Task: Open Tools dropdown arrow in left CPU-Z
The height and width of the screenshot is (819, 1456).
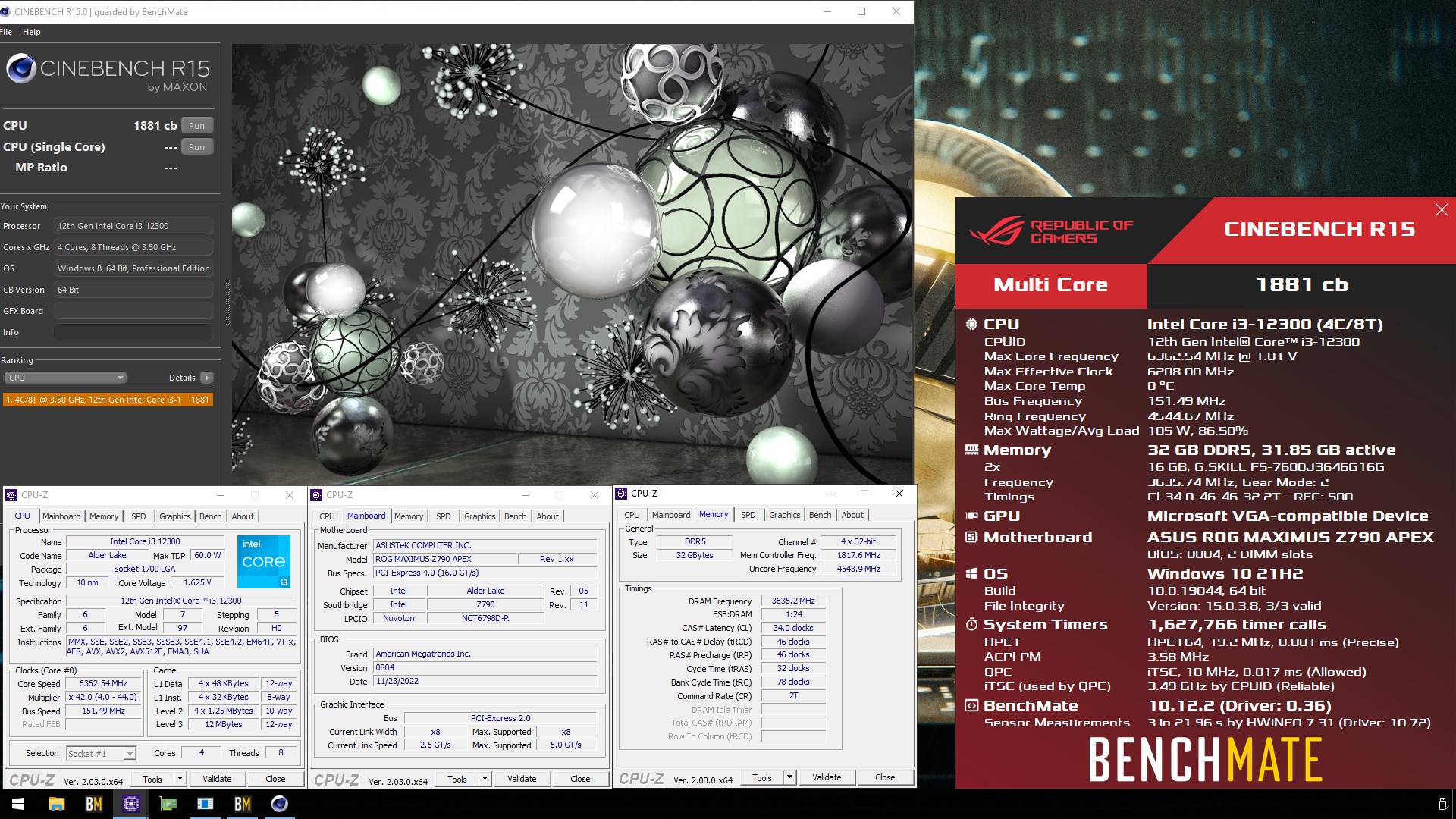Action: [x=180, y=779]
